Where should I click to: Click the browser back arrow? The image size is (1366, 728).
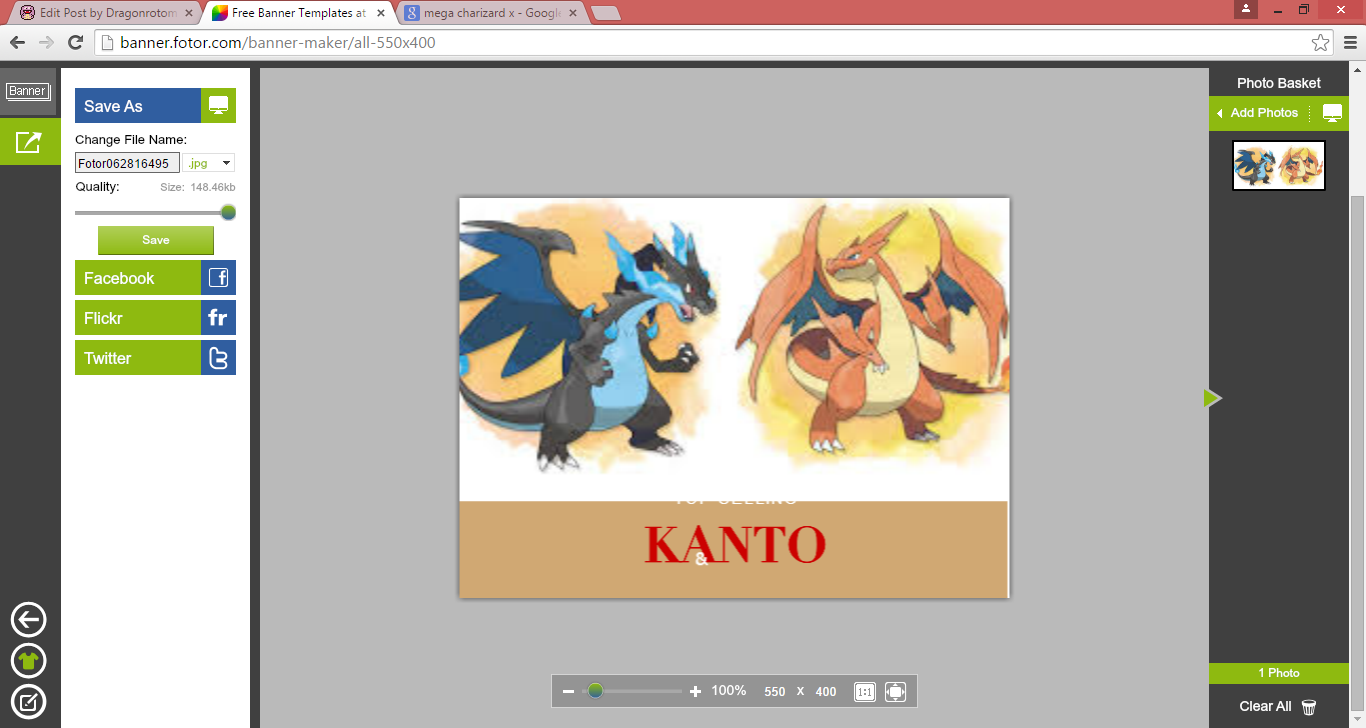pyautogui.click(x=17, y=42)
